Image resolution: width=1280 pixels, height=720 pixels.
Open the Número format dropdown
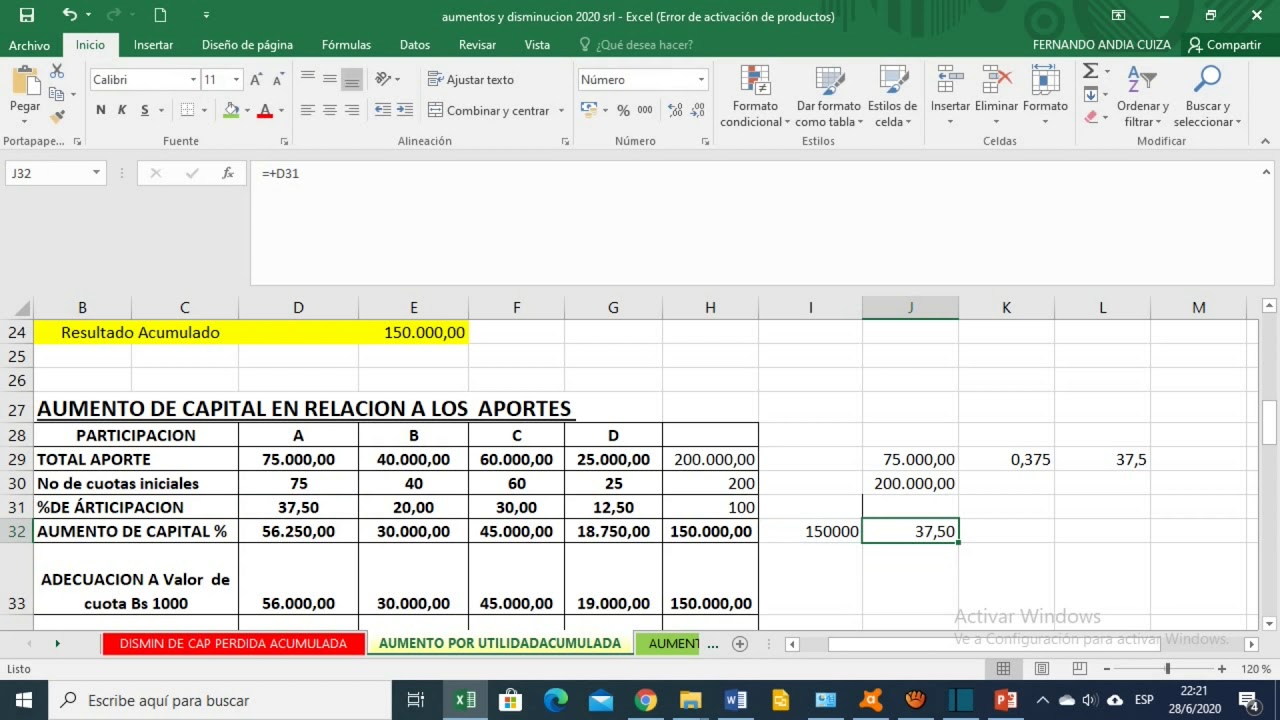tap(701, 80)
